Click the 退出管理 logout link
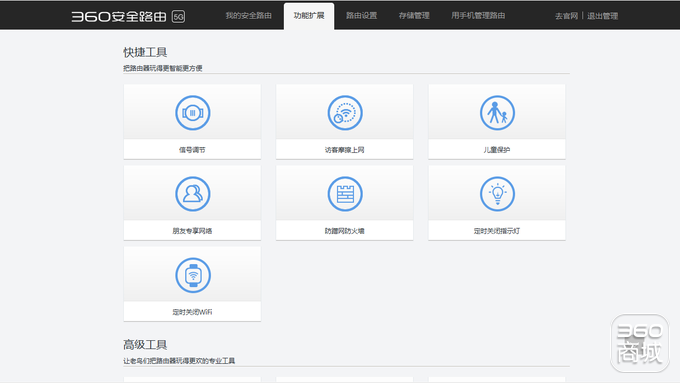This screenshot has height=383, width=680. click(x=602, y=16)
